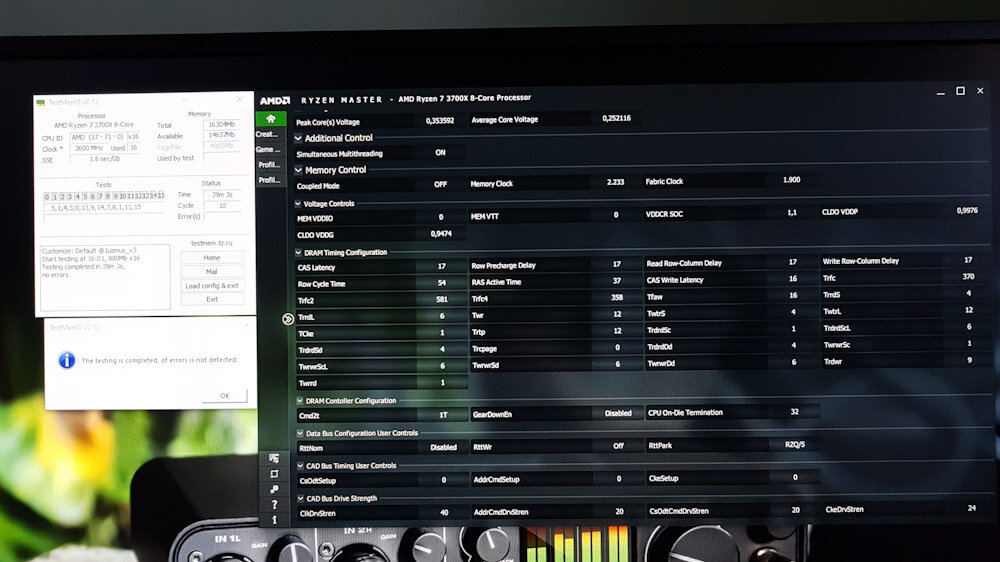This screenshot has width=1000, height=562.
Task: Confirm the TestMem5 completion dialog with OK
Action: click(224, 396)
